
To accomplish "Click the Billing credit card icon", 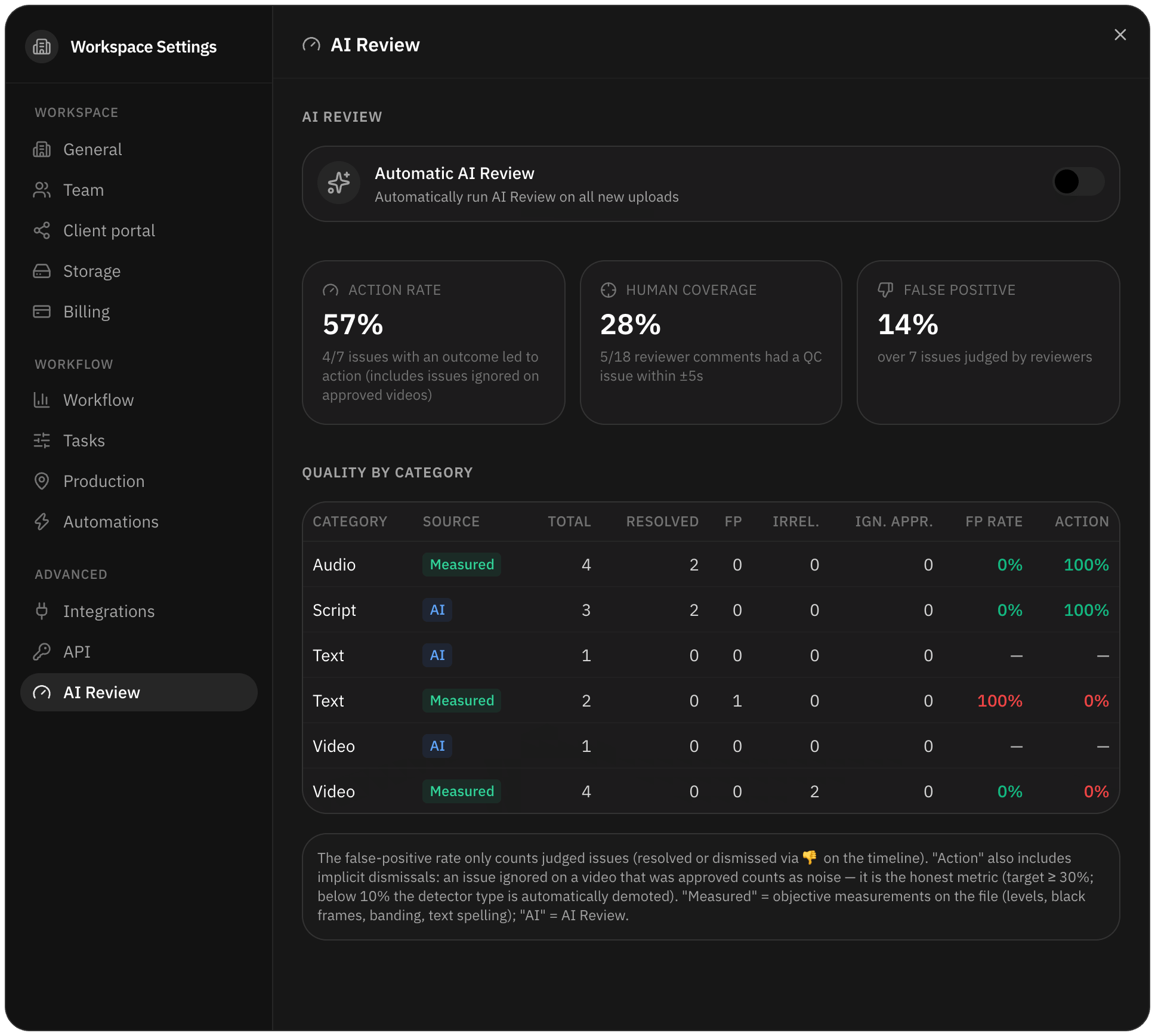I will 42,312.
